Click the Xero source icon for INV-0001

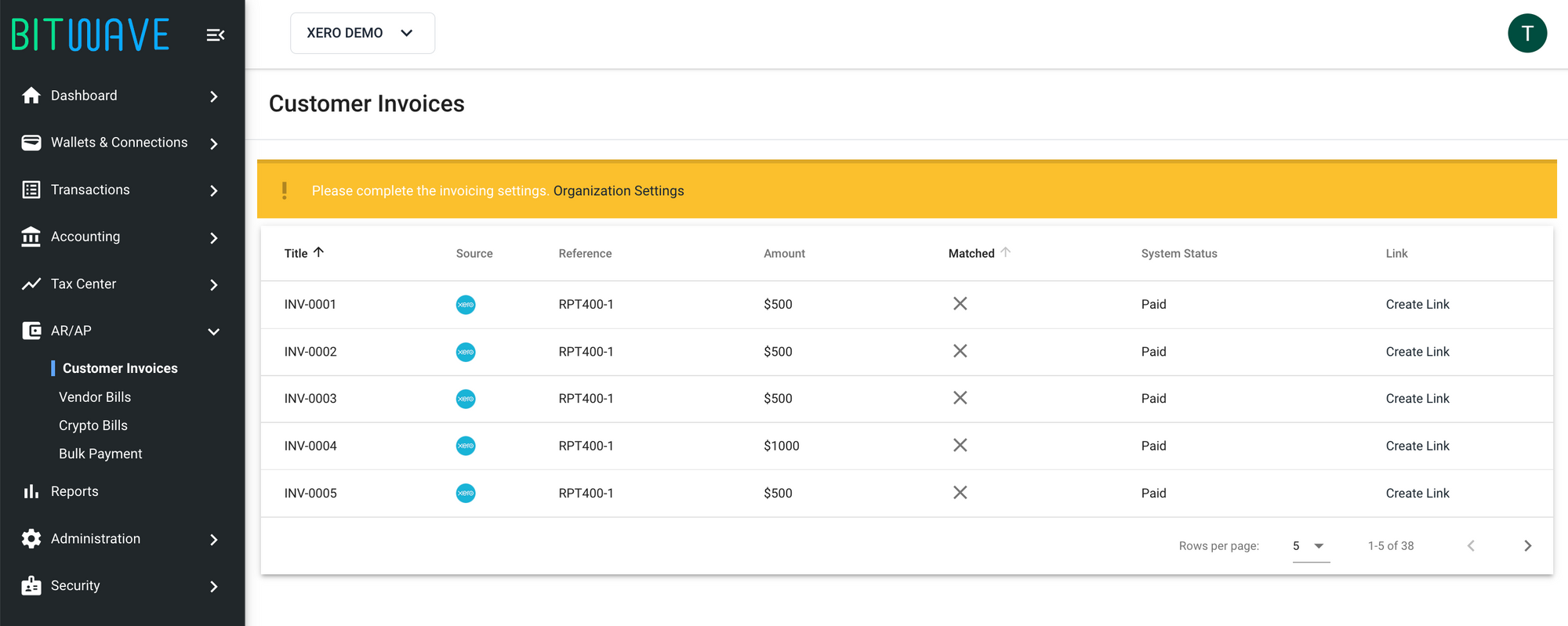tap(466, 305)
